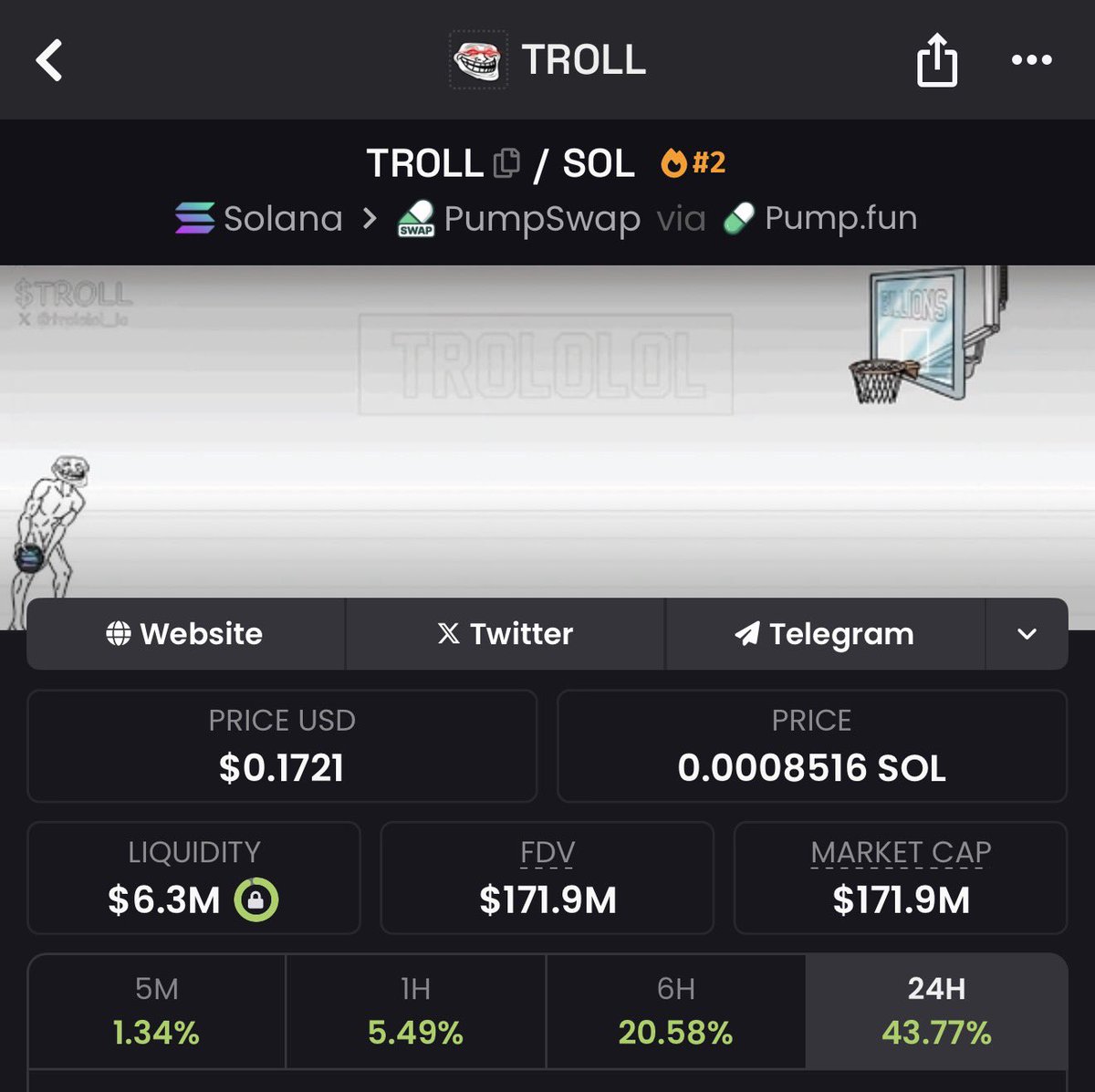
Task: Select the 5M timeframe tab
Action: point(157,1011)
